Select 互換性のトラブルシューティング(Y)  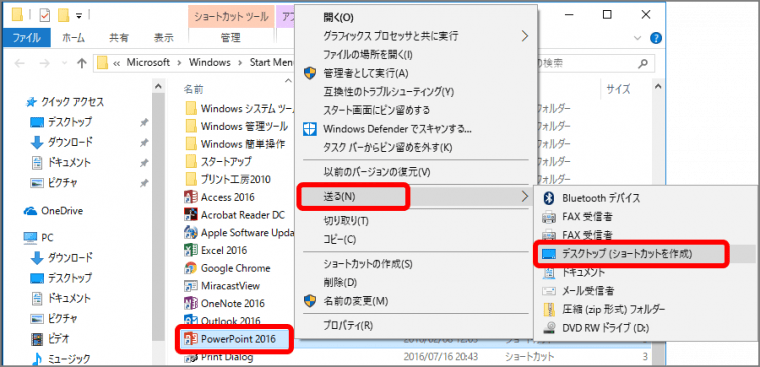point(389,91)
